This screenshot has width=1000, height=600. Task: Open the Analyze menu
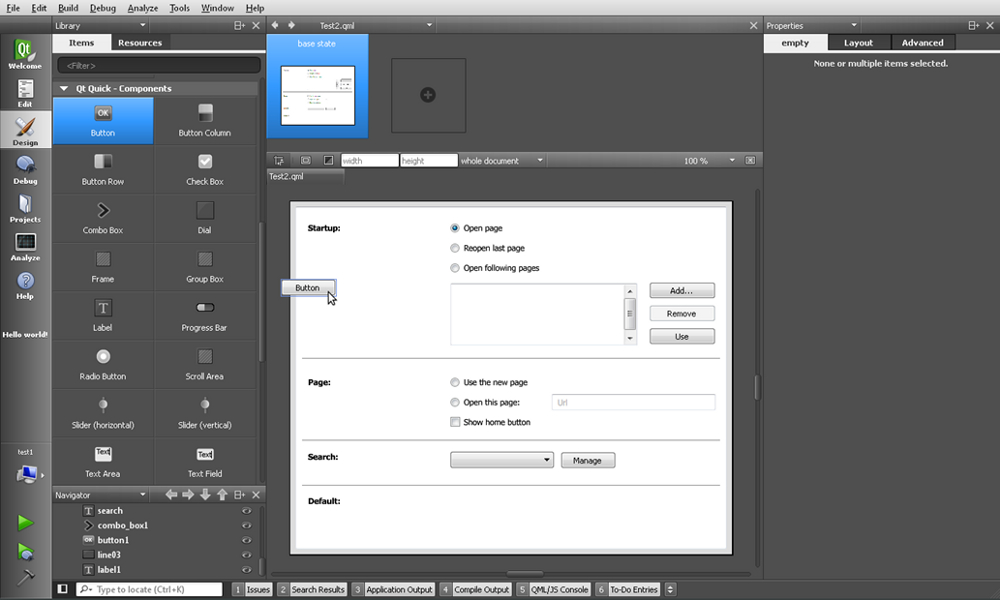(x=142, y=8)
